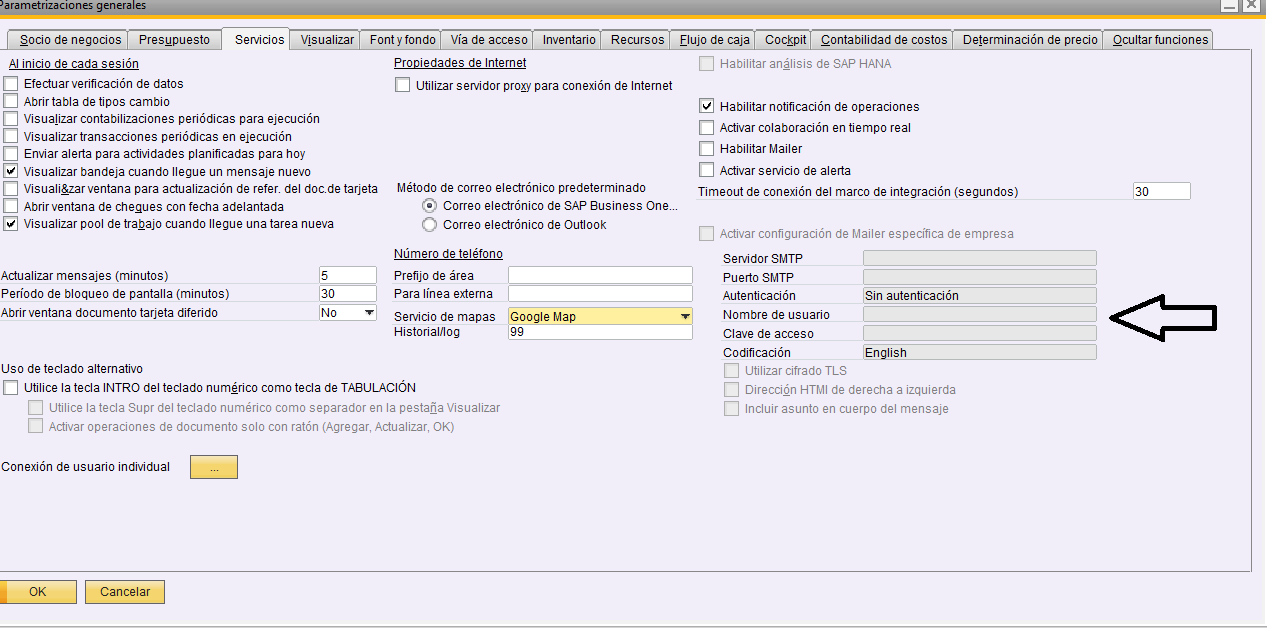Focus the Timeout de conexión seconds field
The height and width of the screenshot is (628, 1267).
point(1161,191)
